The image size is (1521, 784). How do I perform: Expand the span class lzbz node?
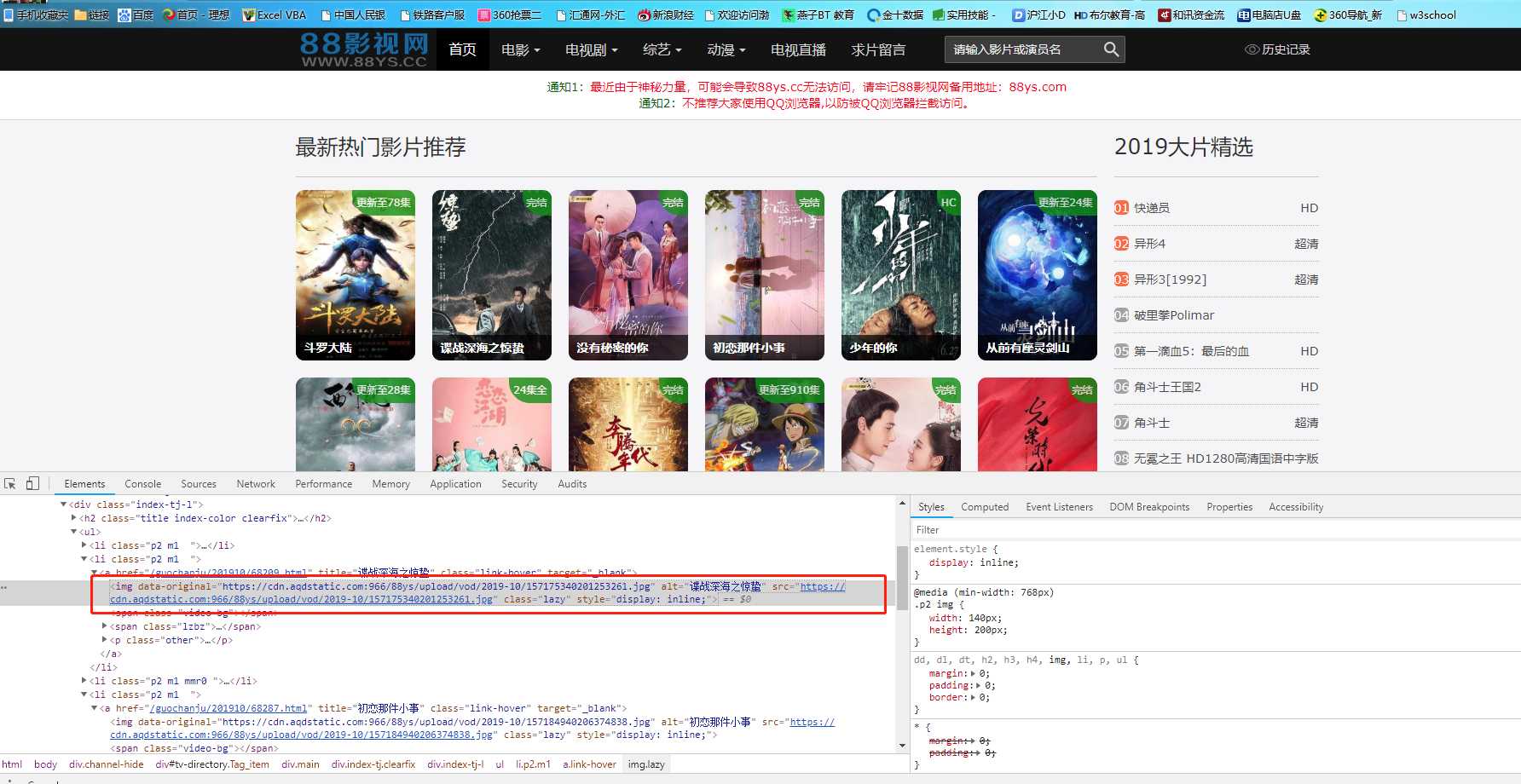104,626
